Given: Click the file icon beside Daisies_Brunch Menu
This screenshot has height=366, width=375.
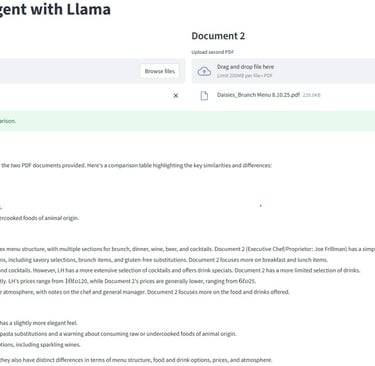Looking at the screenshot, I should (204, 96).
